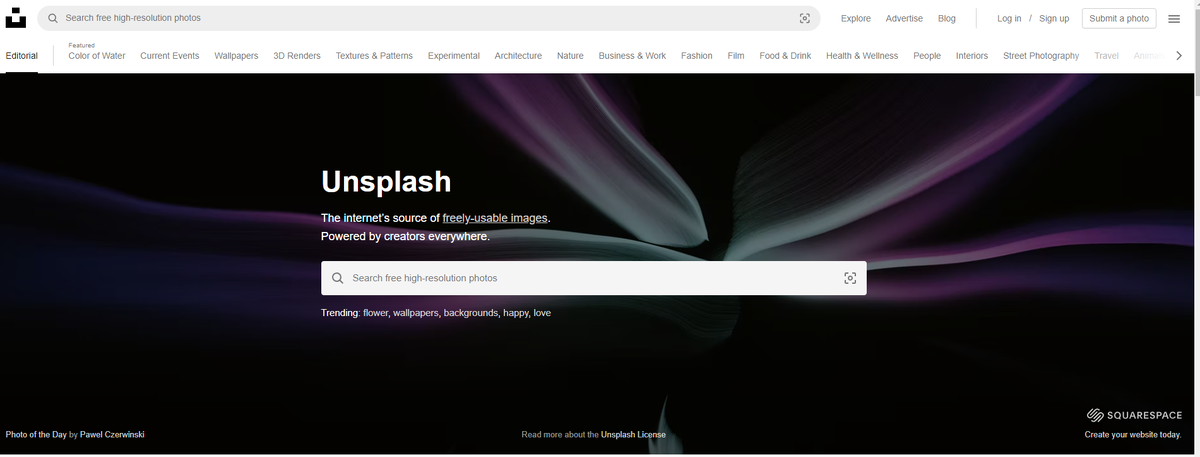Click Log in
Viewport: 1200px width, 457px height.
[x=1009, y=18]
